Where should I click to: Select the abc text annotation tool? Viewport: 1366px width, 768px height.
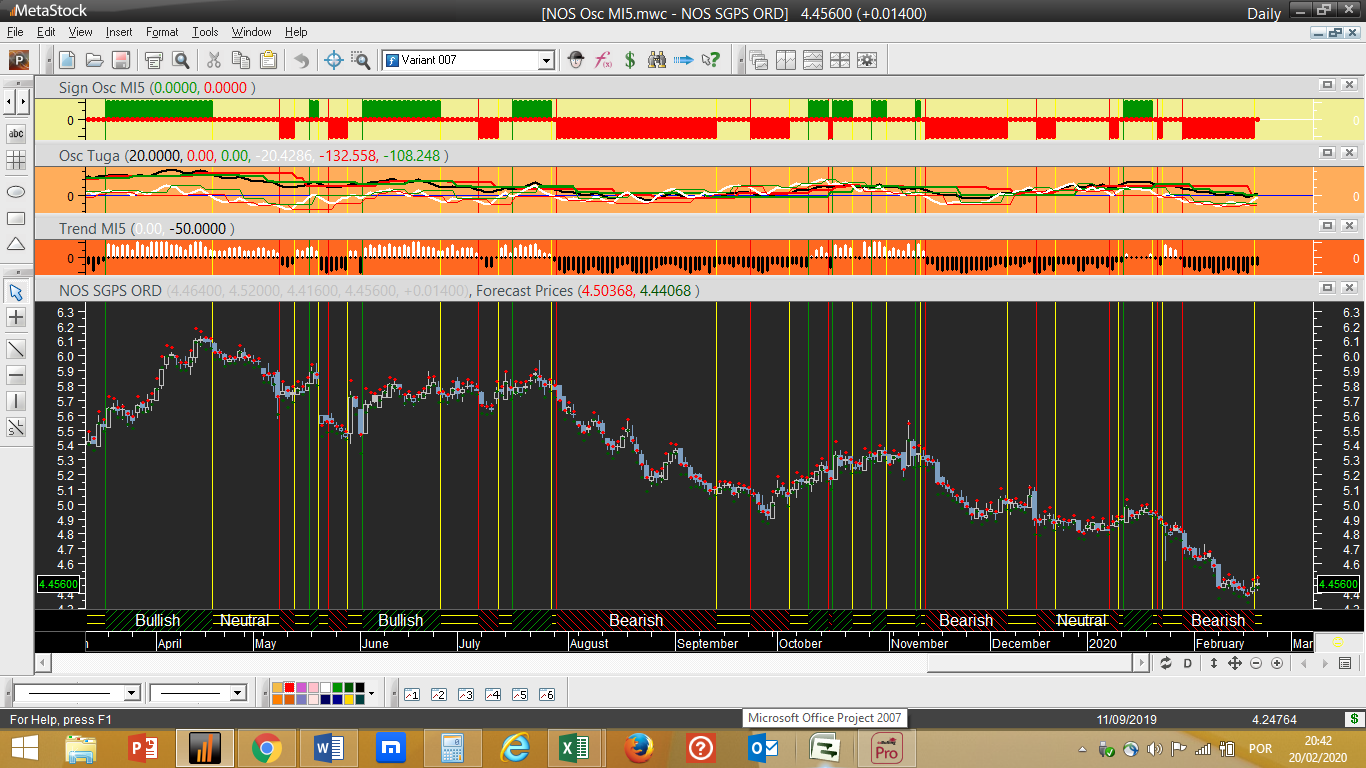point(16,133)
